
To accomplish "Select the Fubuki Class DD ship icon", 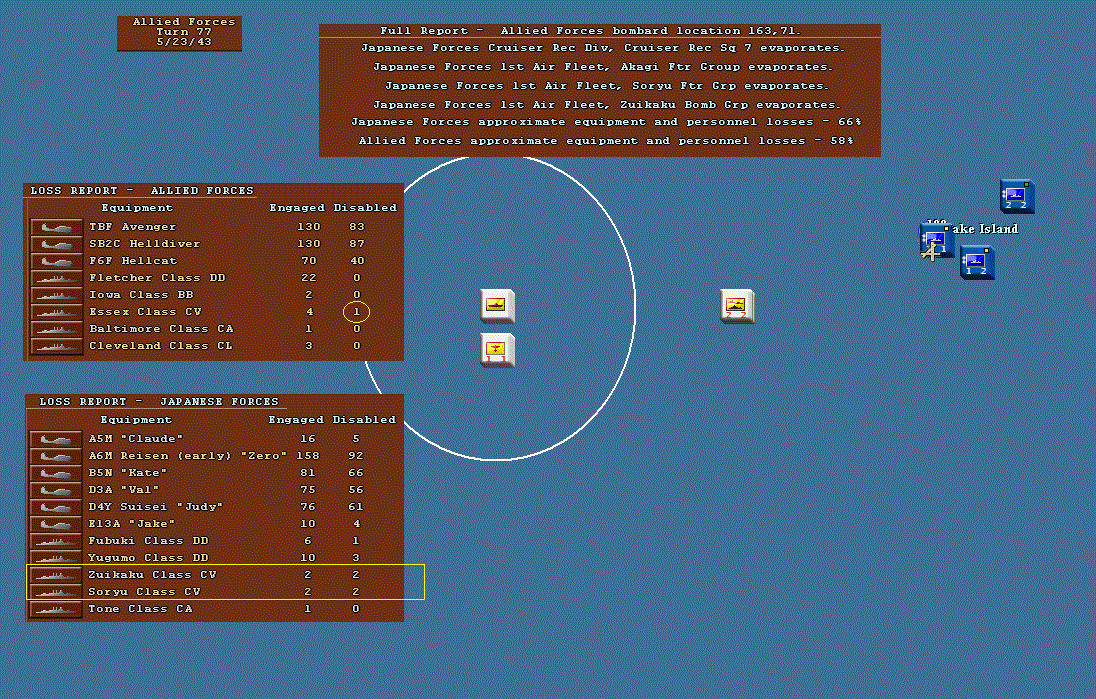I will (56, 541).
